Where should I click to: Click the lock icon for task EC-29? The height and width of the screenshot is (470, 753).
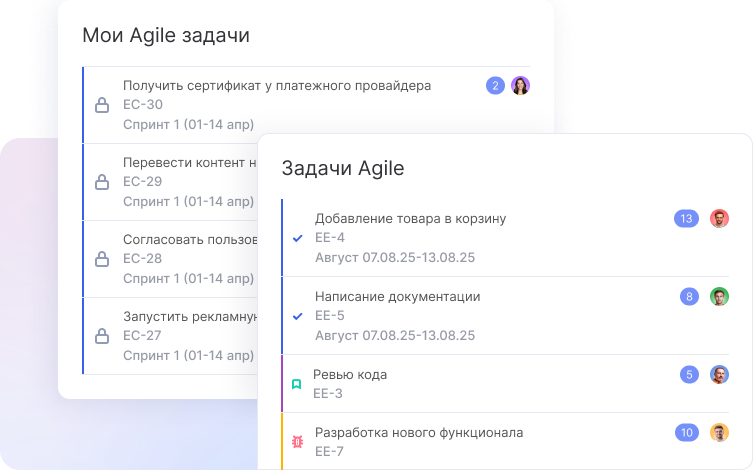(x=102, y=182)
